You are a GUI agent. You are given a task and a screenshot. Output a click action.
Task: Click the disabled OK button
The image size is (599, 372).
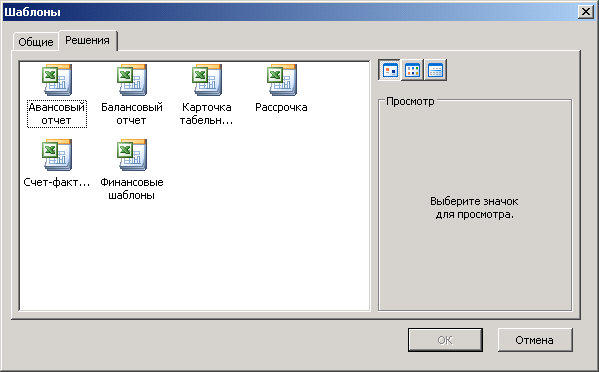[445, 340]
